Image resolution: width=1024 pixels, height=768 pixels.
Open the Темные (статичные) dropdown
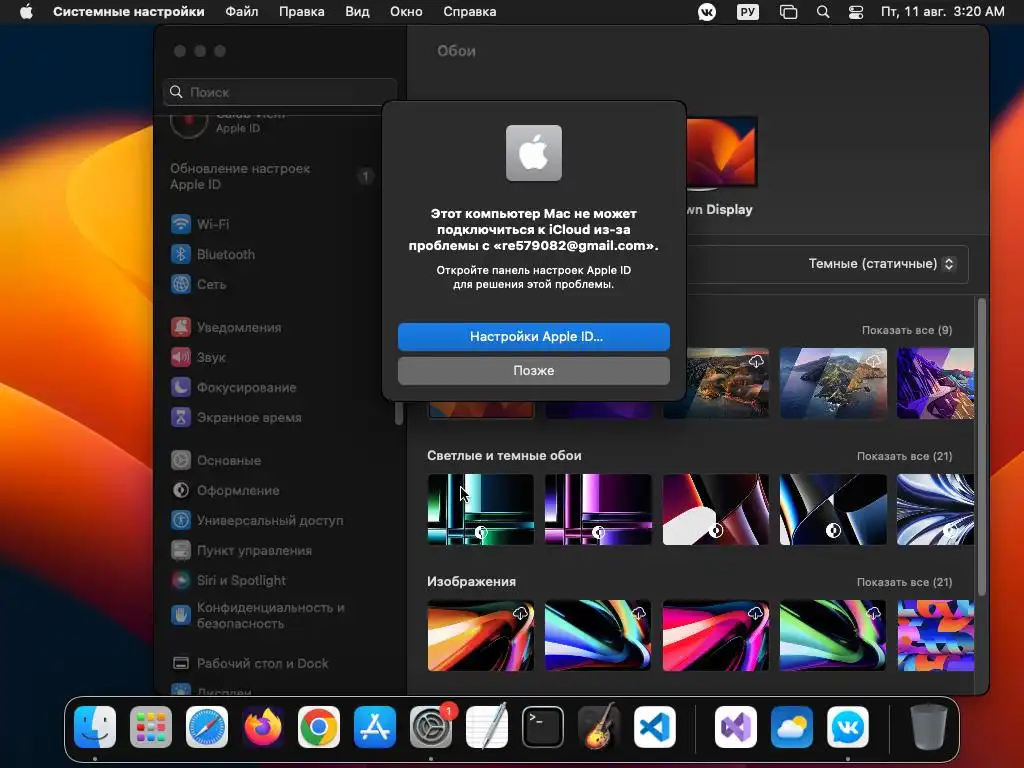tap(882, 264)
